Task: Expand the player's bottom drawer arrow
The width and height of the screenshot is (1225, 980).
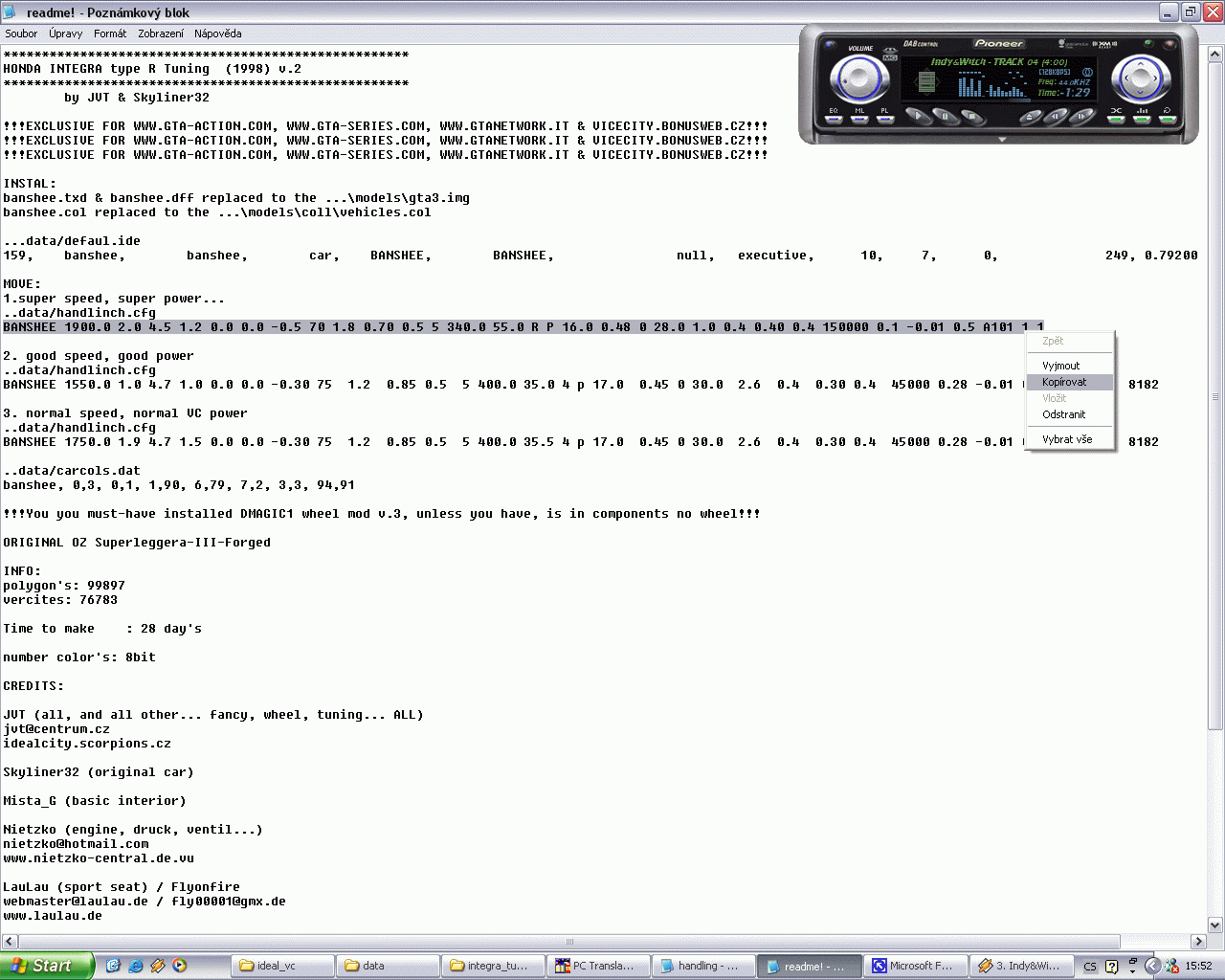Action: click(1002, 140)
